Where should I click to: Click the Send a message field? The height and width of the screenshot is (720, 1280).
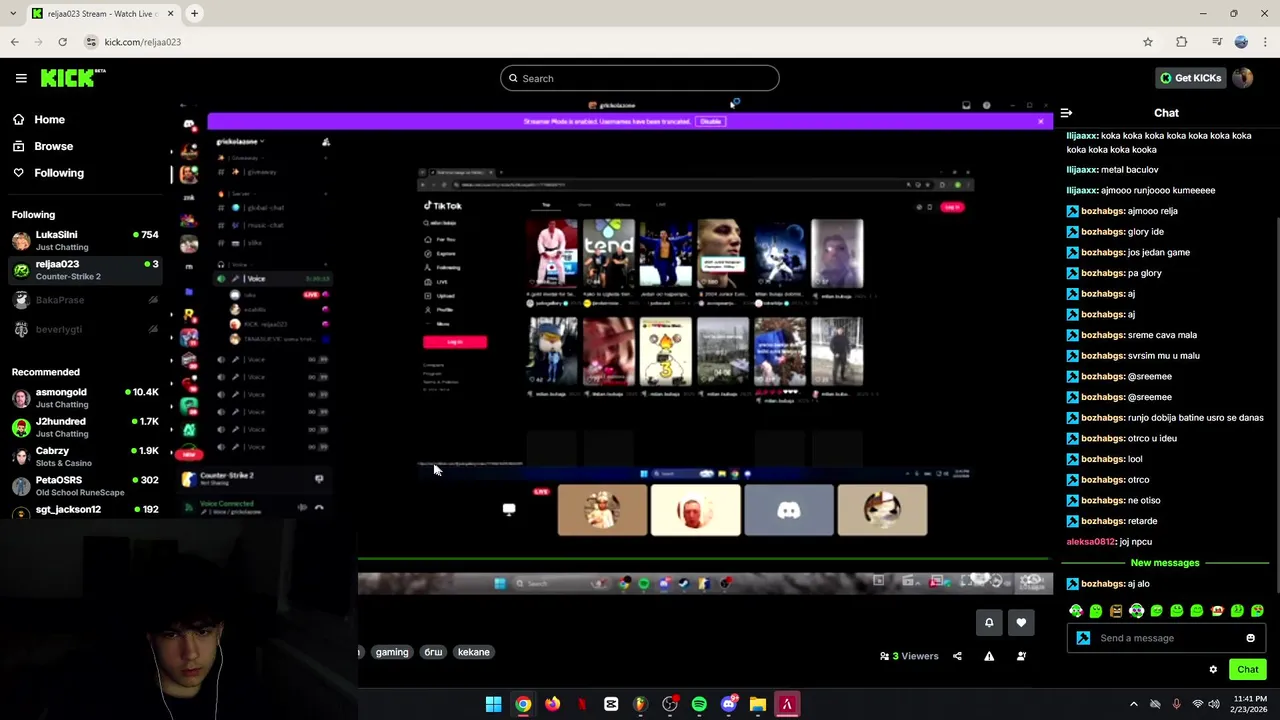pos(1167,638)
